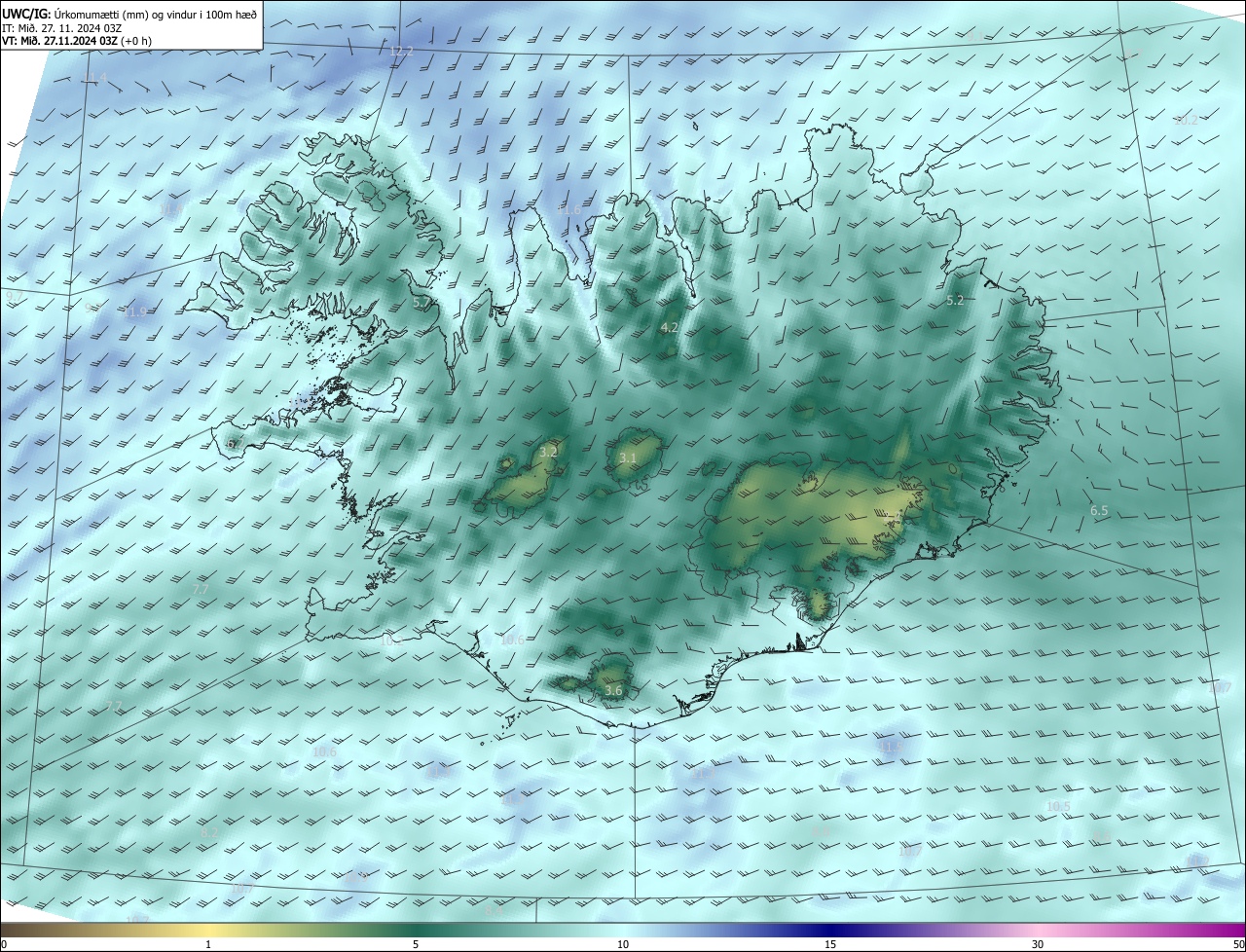Screen dimensions: 1246x952
Task: Click the 5.2 value label
Action: 955,301
